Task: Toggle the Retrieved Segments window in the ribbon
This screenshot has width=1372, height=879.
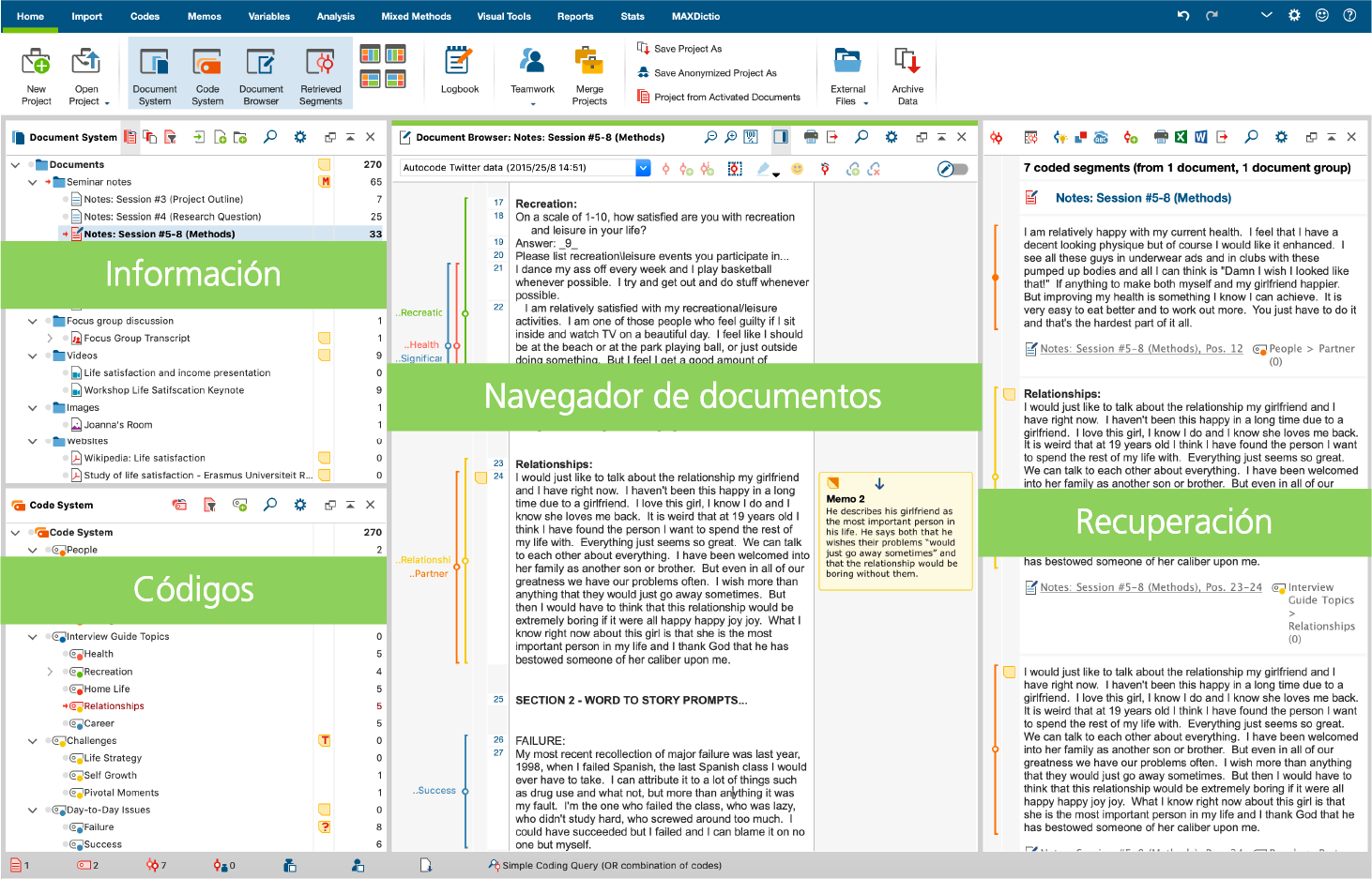Action: click(321, 76)
